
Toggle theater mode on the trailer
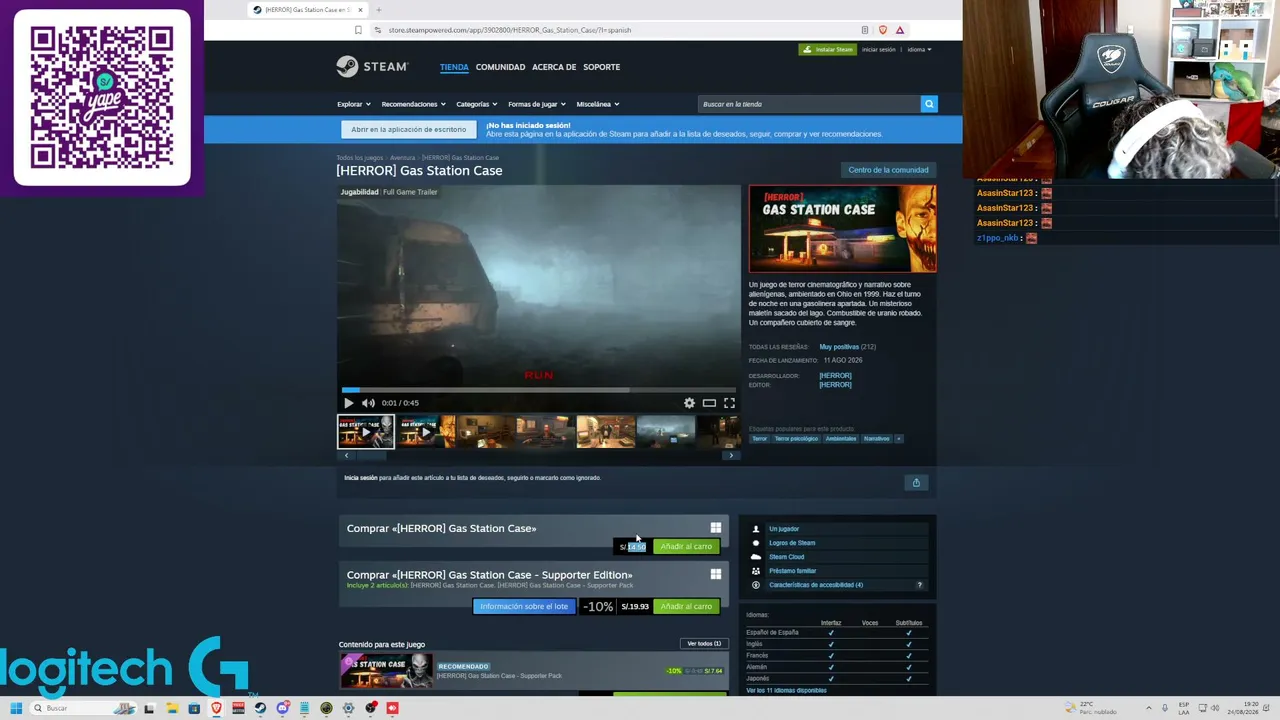(709, 403)
